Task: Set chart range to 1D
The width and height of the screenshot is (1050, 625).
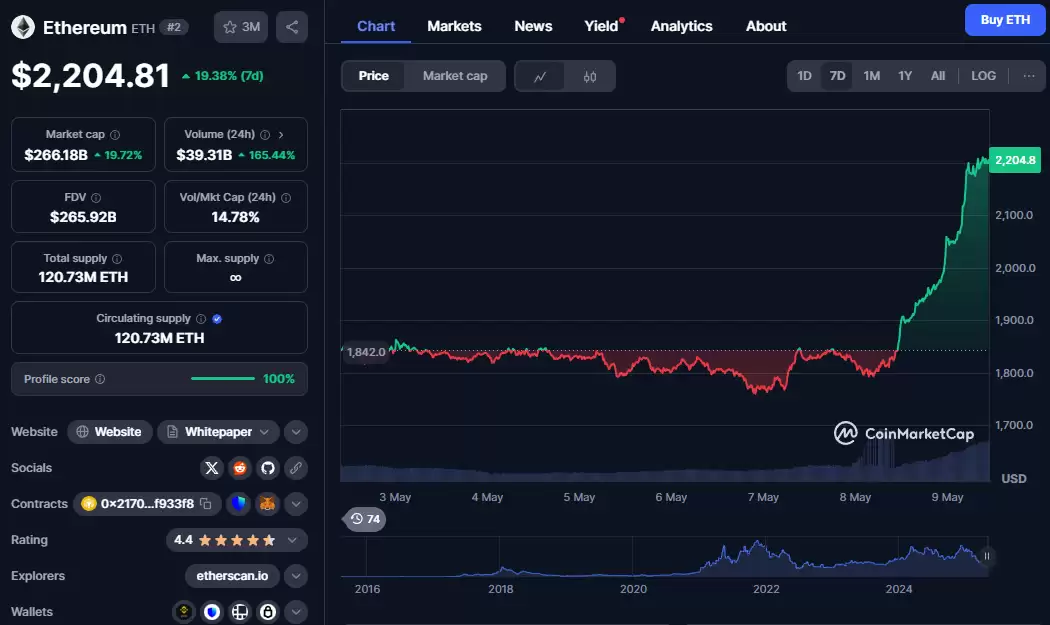Action: click(x=804, y=76)
